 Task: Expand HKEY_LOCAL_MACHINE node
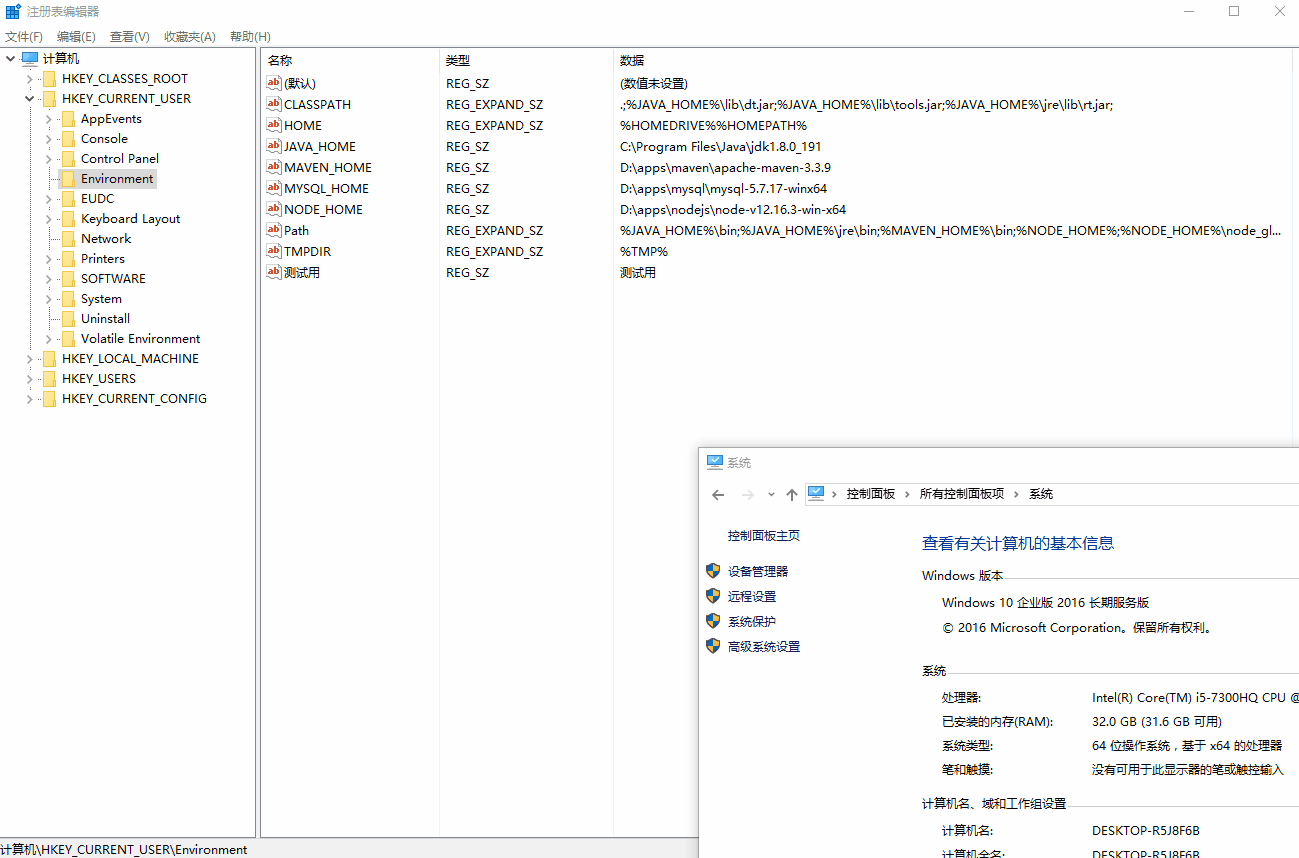click(30, 359)
